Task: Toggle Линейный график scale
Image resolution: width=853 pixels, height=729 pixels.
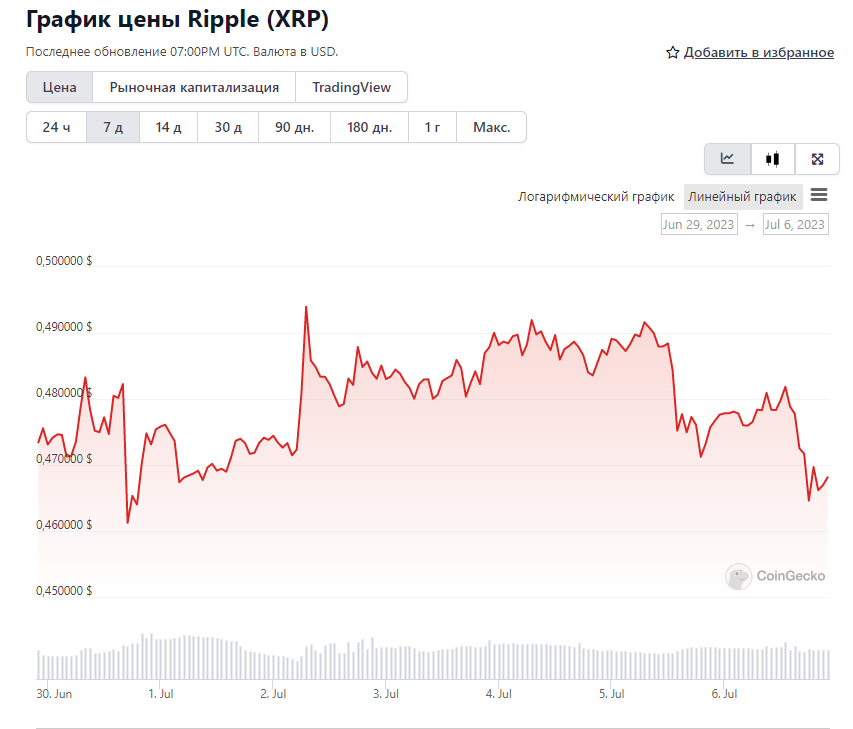Action: 742,196
